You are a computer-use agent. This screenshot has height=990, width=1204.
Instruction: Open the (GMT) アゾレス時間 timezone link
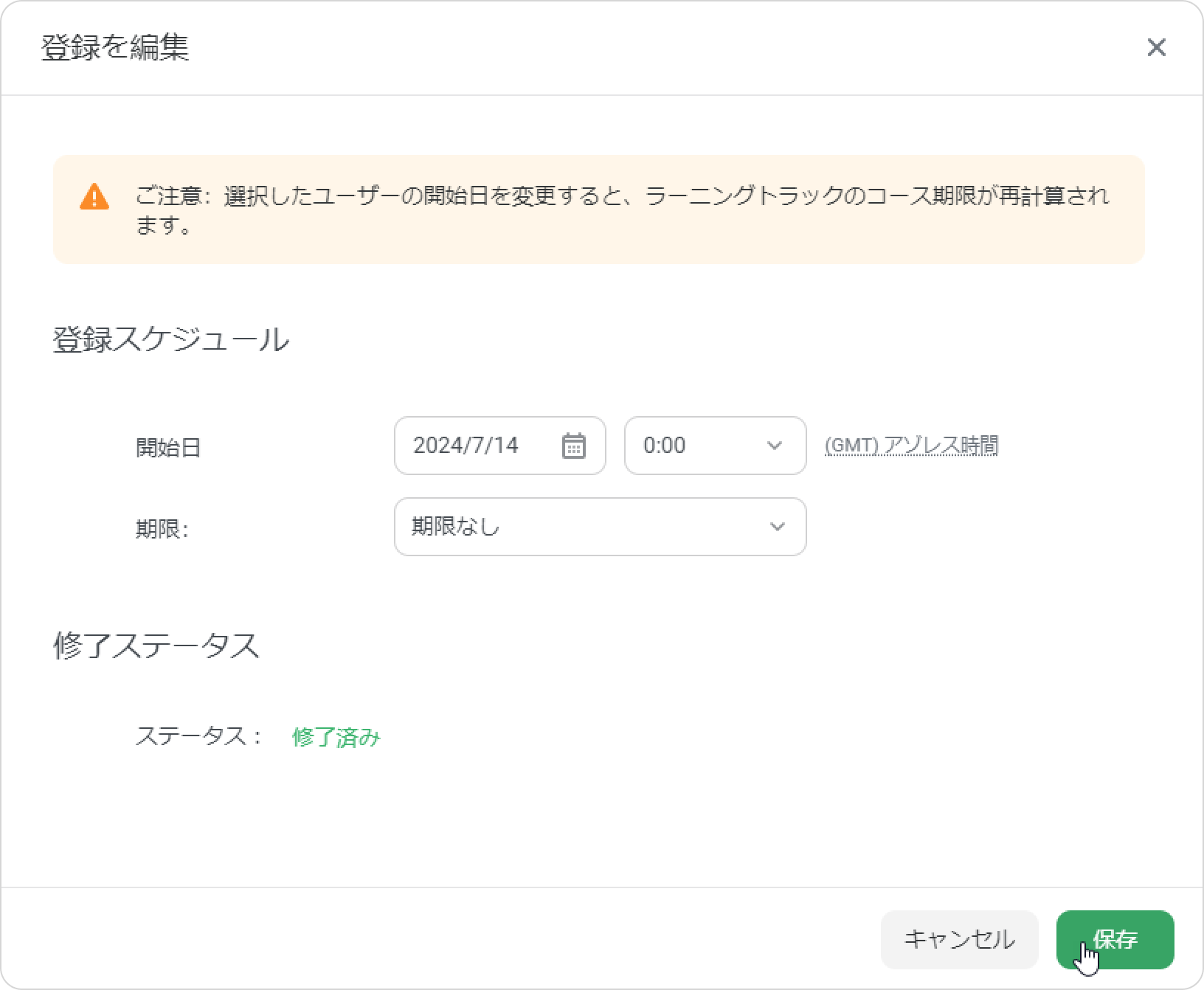tap(911, 446)
